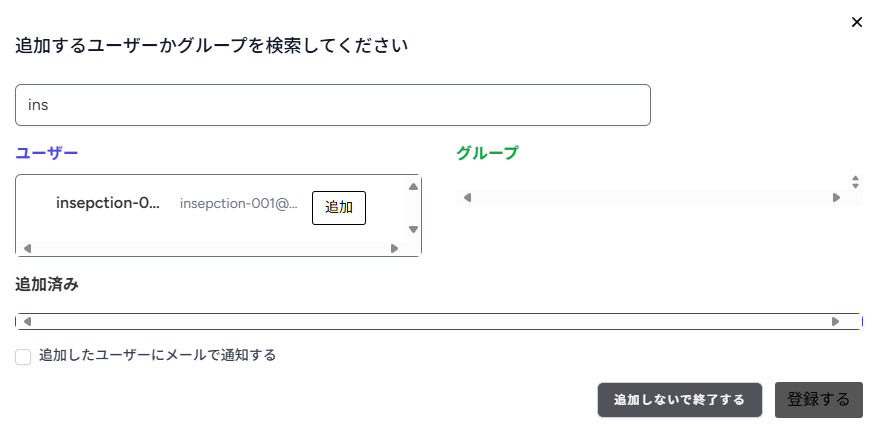This screenshot has width=881, height=425.
Task: Click left arrow of グループ list horizontal scrollbar
Action: pos(467,197)
